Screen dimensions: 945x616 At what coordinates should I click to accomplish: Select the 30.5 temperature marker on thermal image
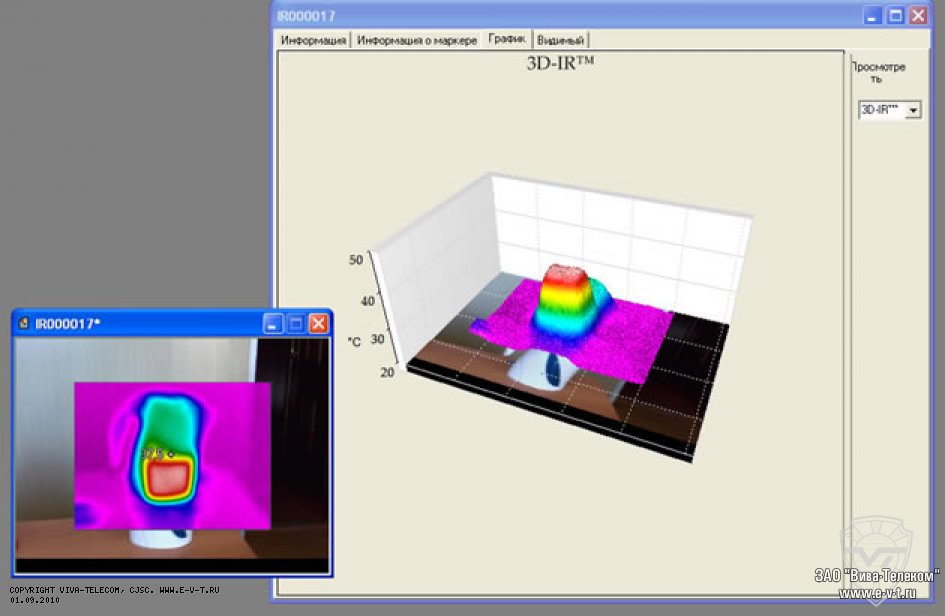tap(157, 453)
